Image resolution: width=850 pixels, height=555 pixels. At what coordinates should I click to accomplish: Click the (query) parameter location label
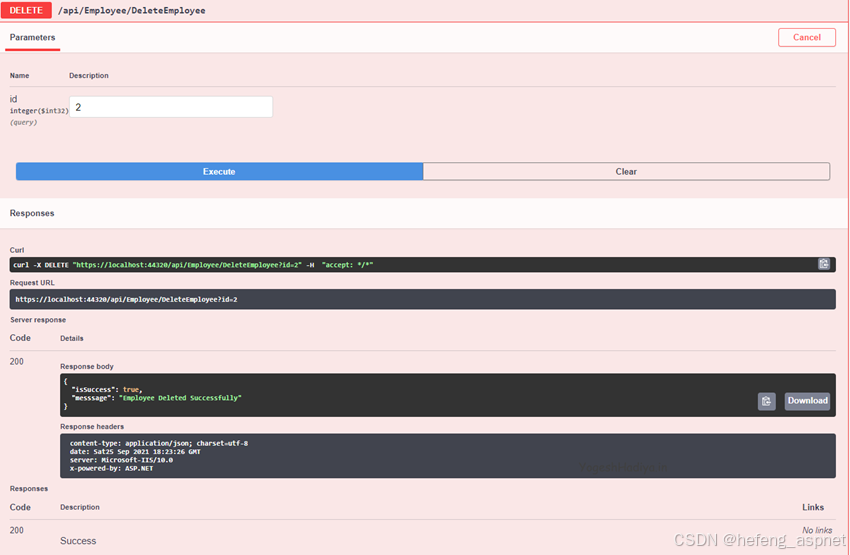(23, 122)
